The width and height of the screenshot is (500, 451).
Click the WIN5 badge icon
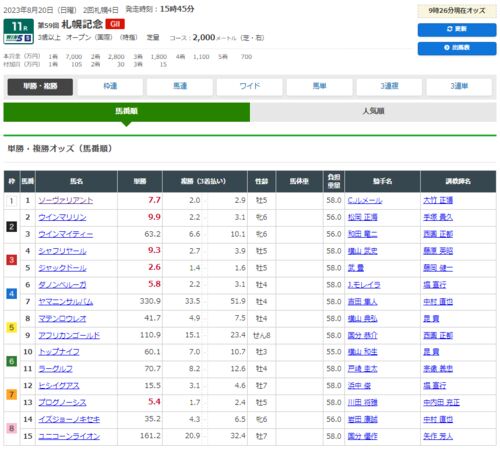pos(19,38)
